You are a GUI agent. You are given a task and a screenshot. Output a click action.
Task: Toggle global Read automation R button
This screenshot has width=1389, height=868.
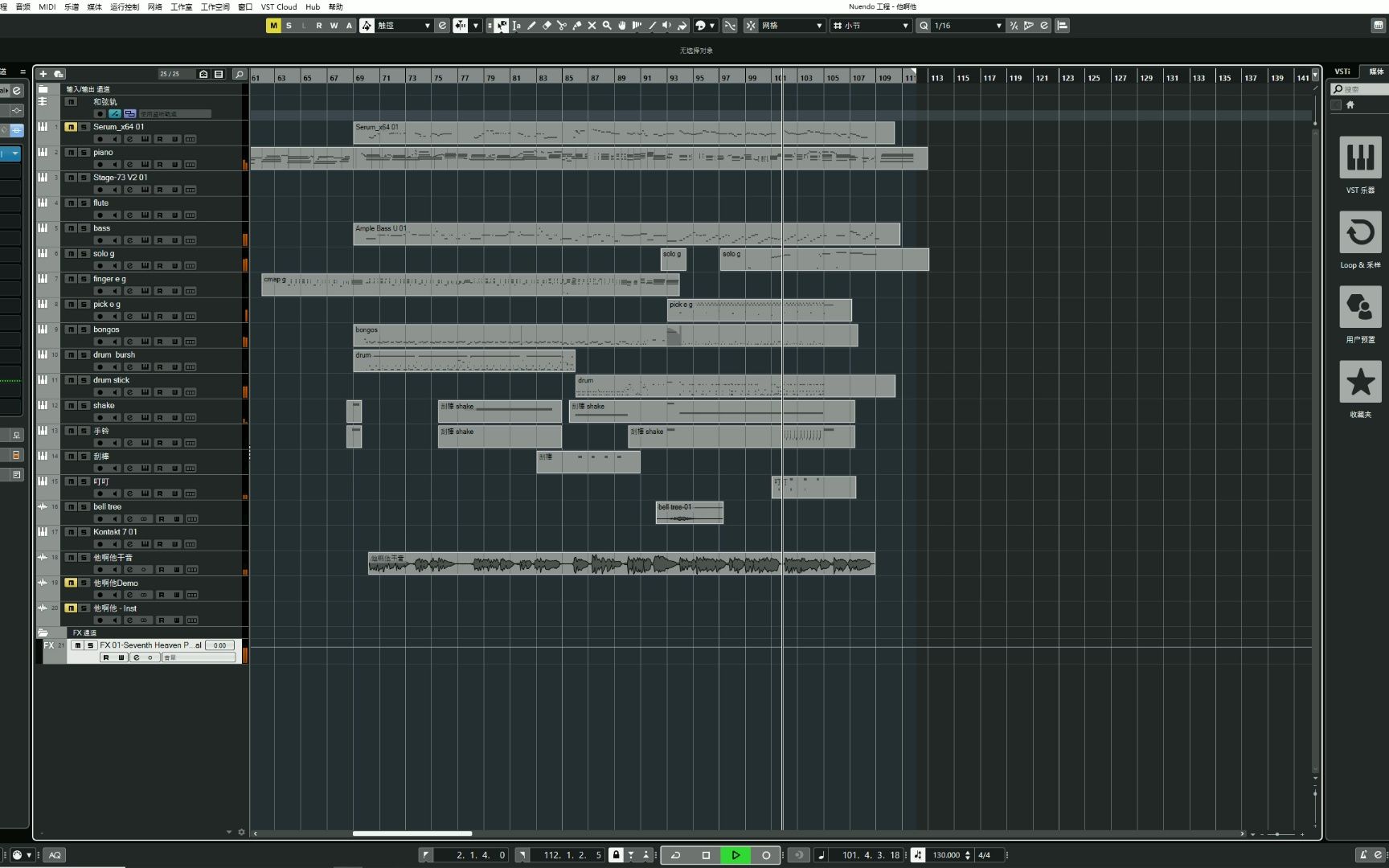tap(319, 26)
